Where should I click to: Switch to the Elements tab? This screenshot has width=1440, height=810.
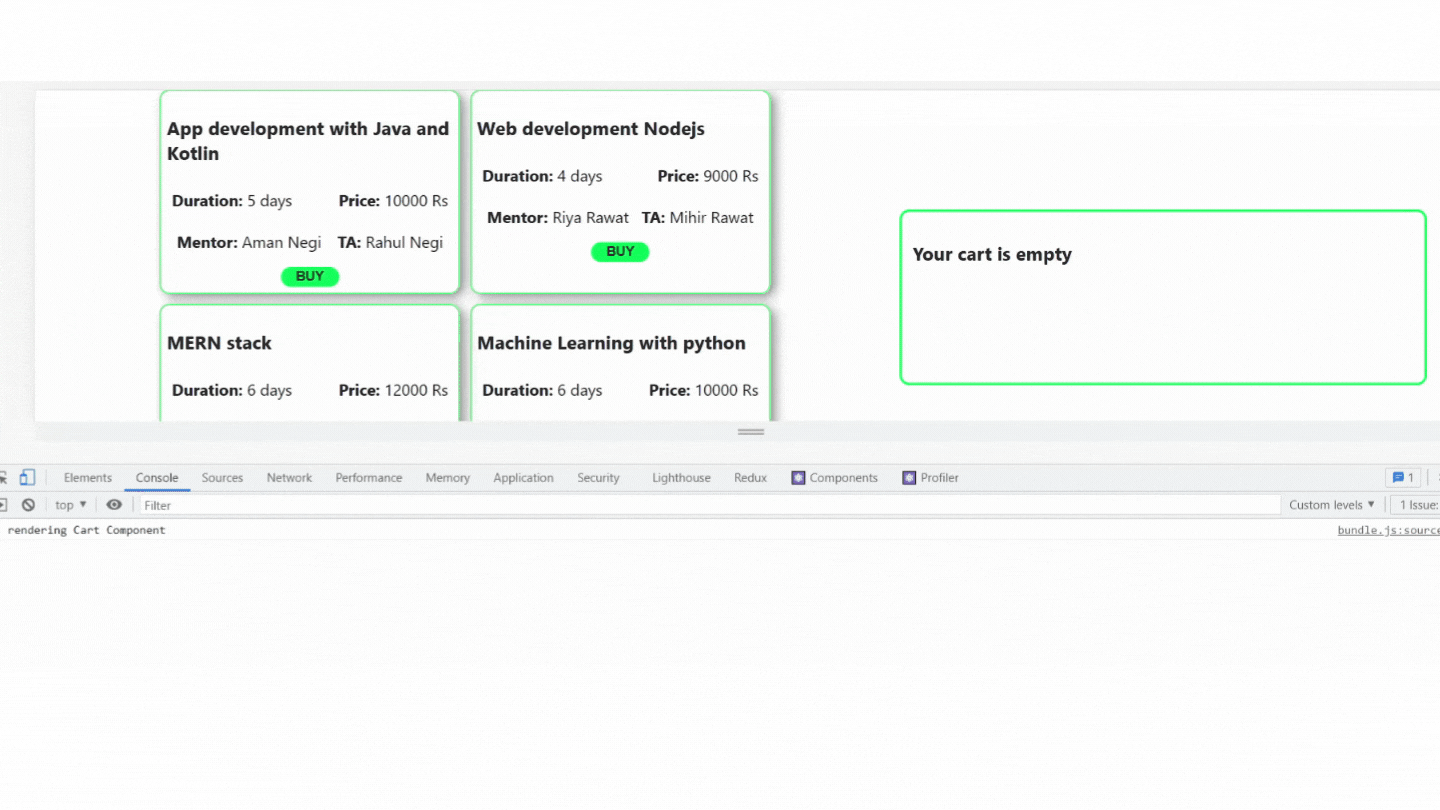point(88,478)
